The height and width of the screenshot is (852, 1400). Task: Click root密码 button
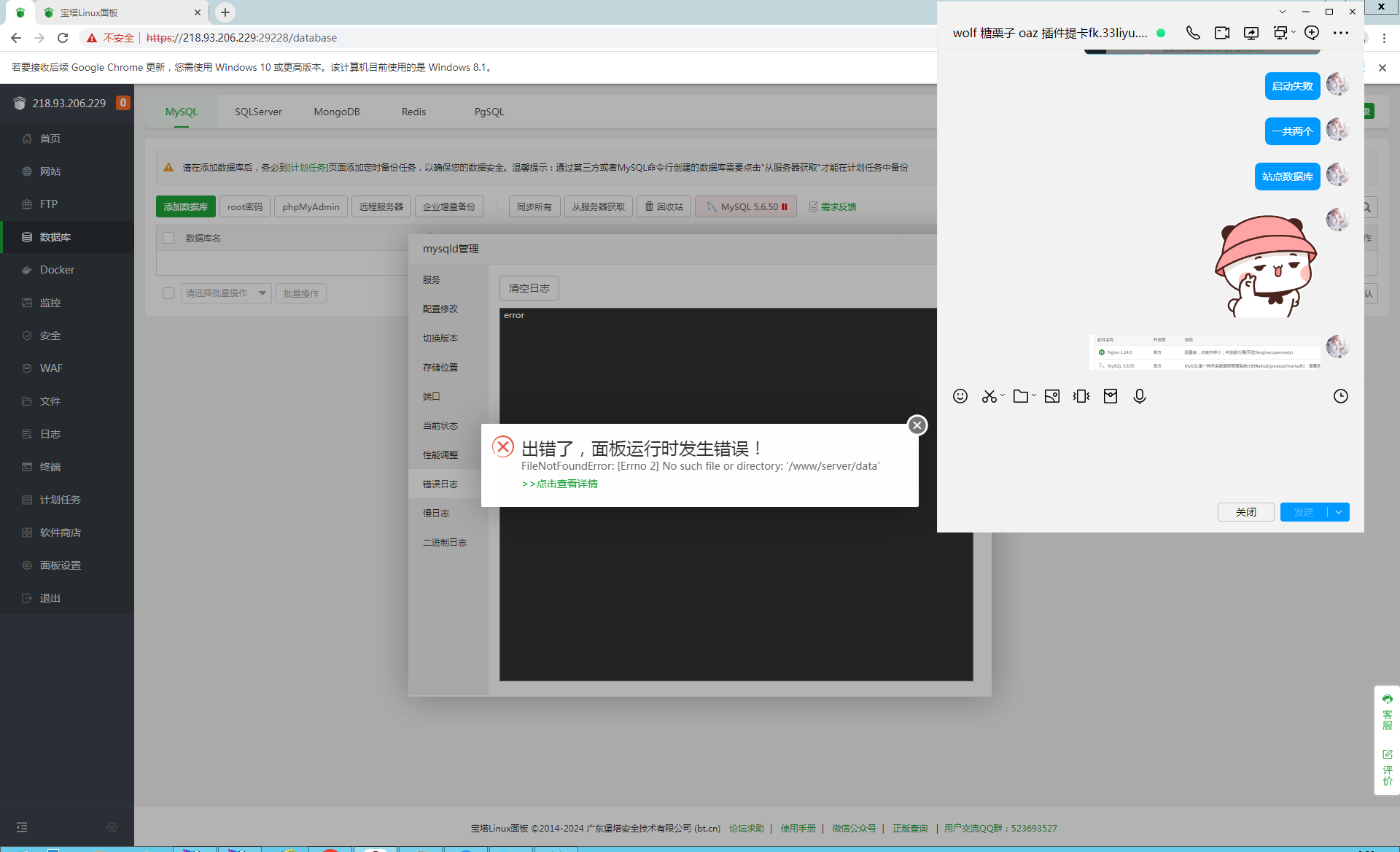coord(245,207)
